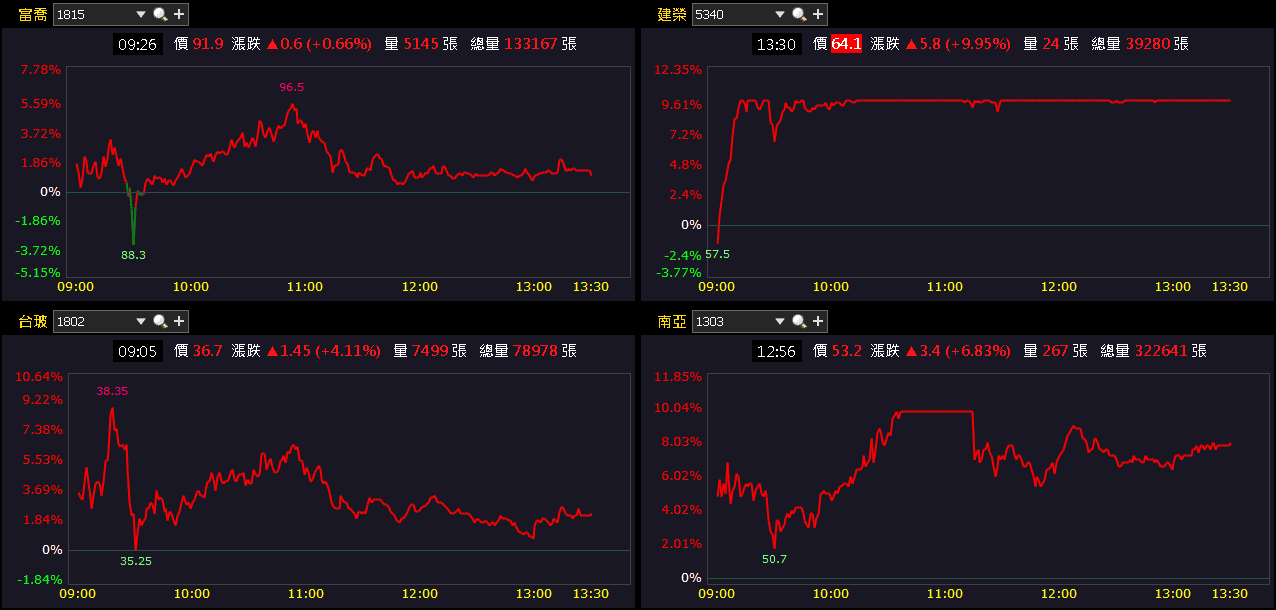Screen dimensions: 1276x610
Task: Click the stock search magnifier for 富喬 panel
Action: 159,14
